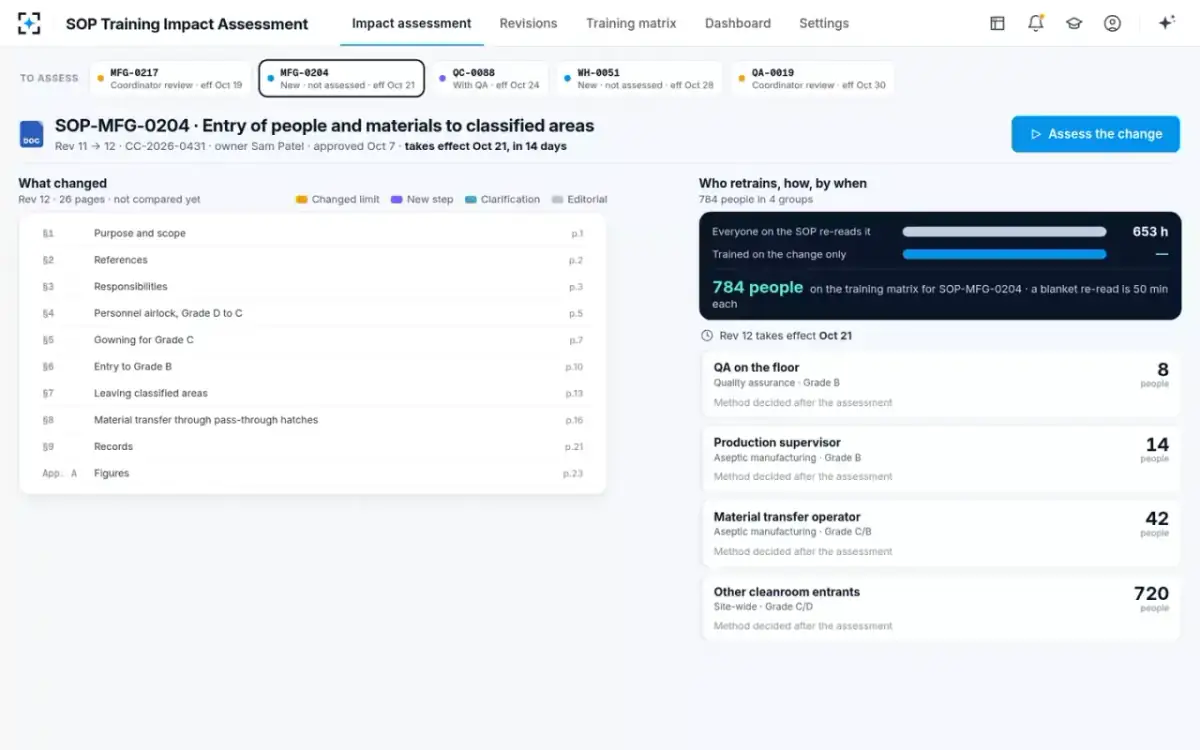
Task: Open the user profile icon
Action: tap(1112, 23)
